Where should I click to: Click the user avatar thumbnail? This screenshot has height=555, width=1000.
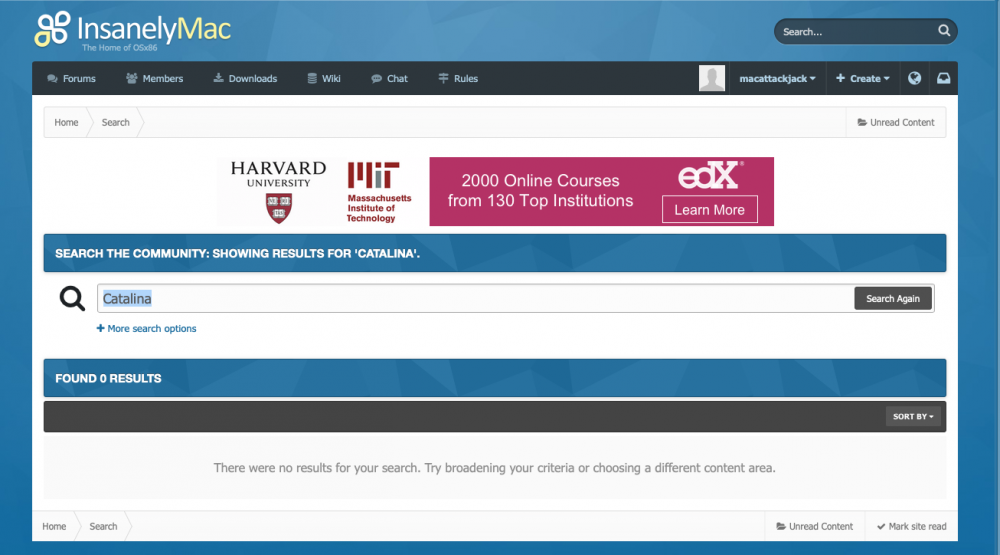(712, 78)
